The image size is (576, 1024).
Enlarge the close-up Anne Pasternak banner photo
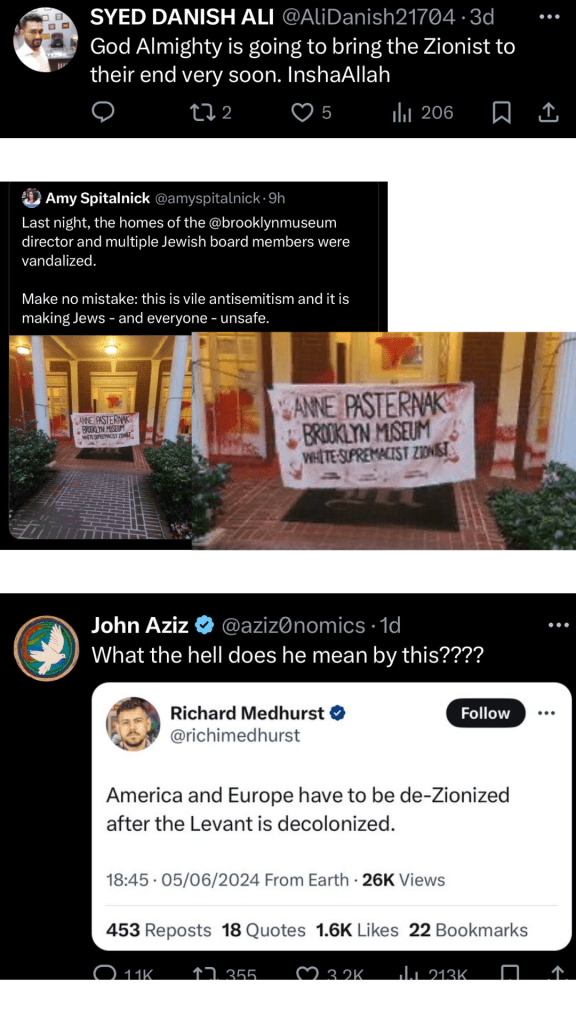coord(384,441)
